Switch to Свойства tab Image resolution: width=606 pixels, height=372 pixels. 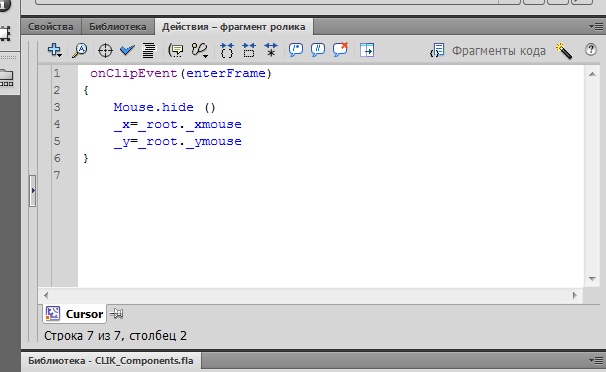(x=51, y=27)
